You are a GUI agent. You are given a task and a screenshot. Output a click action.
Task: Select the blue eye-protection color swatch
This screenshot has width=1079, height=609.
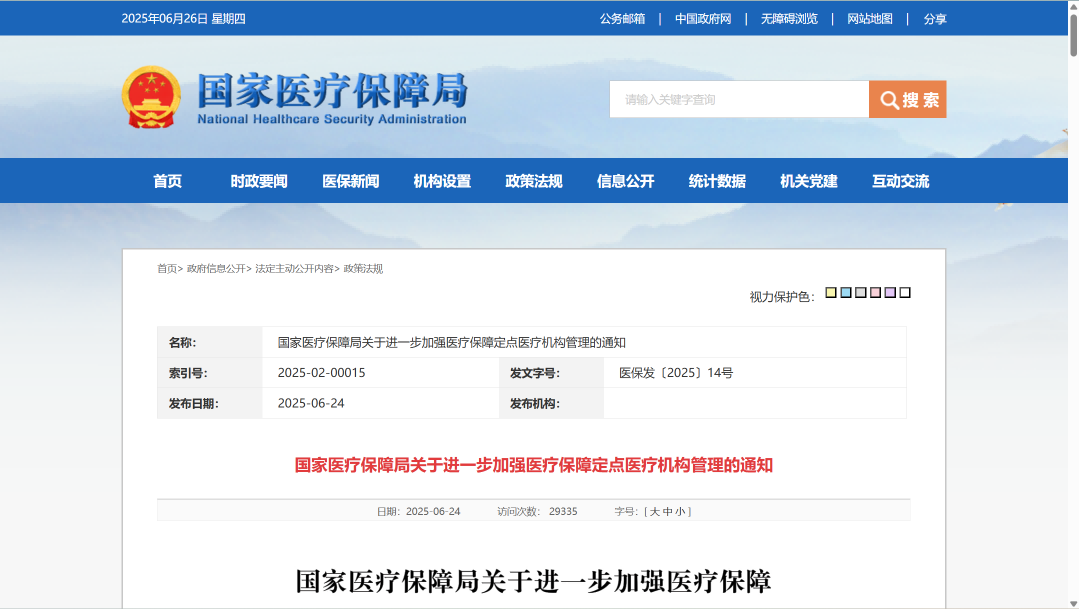tap(845, 293)
